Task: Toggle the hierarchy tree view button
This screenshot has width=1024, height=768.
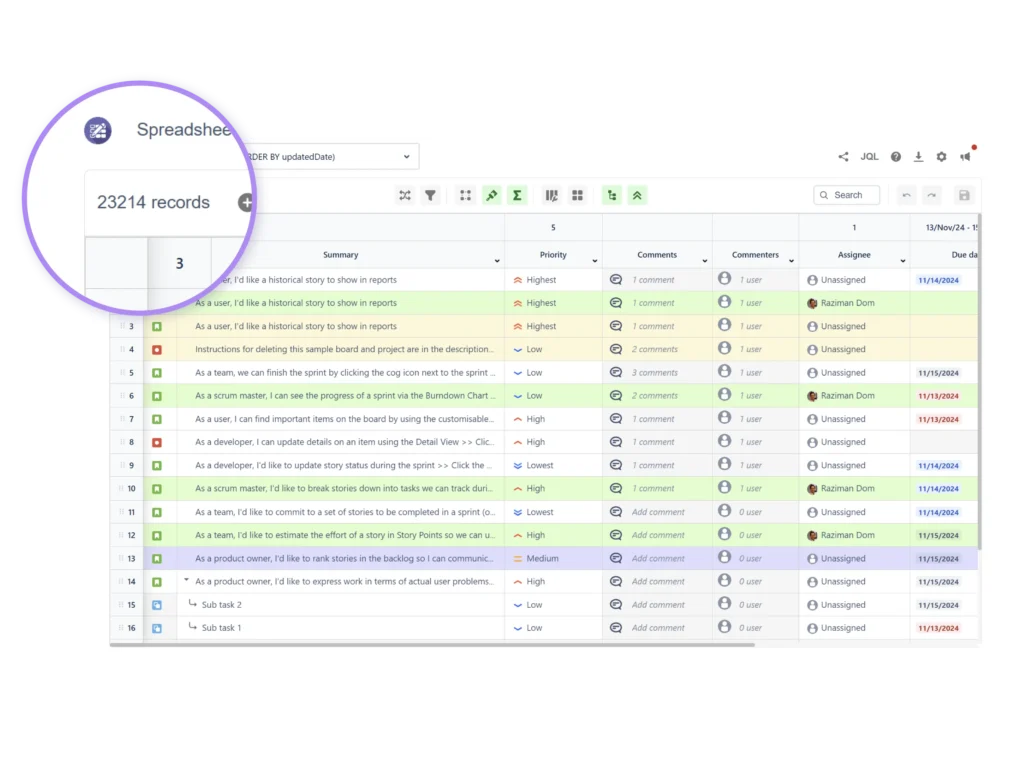Action: click(x=612, y=195)
